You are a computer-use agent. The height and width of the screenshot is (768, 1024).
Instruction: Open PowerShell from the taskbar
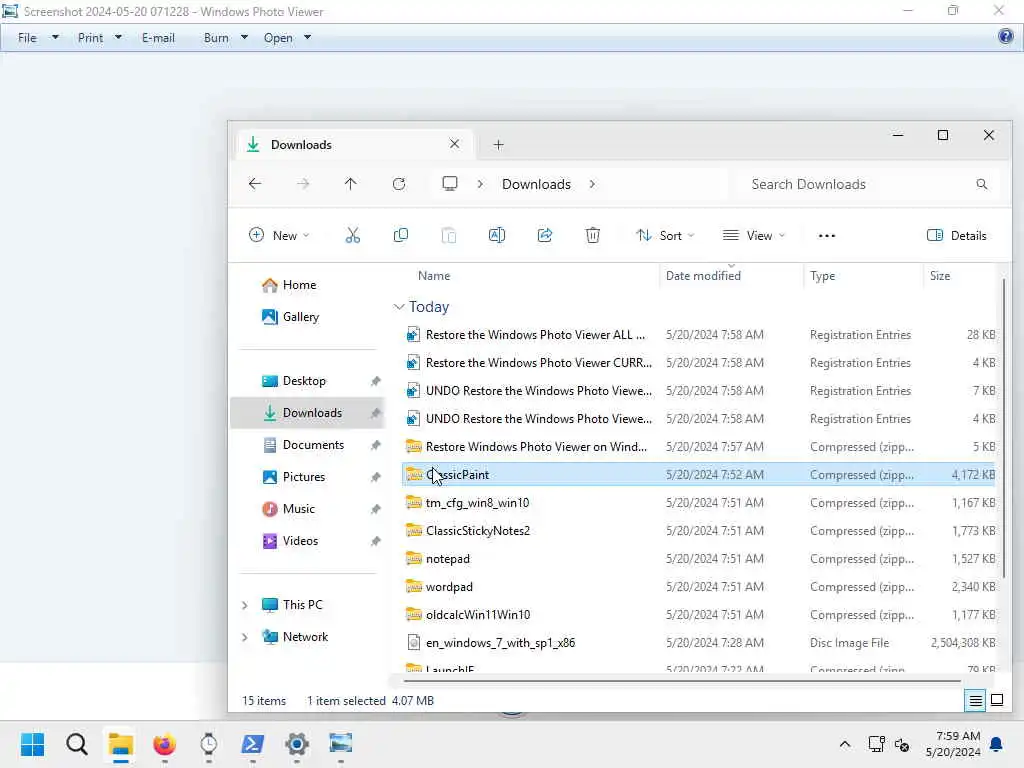pyautogui.click(x=253, y=744)
